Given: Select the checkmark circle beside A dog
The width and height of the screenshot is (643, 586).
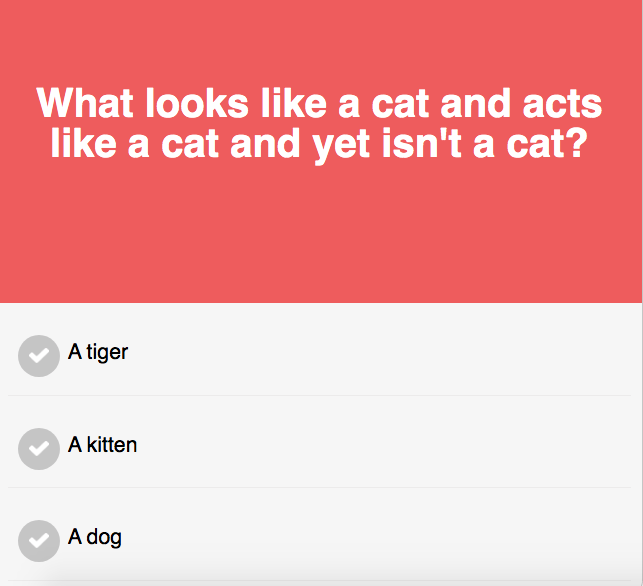Looking at the screenshot, I should pos(39,541).
